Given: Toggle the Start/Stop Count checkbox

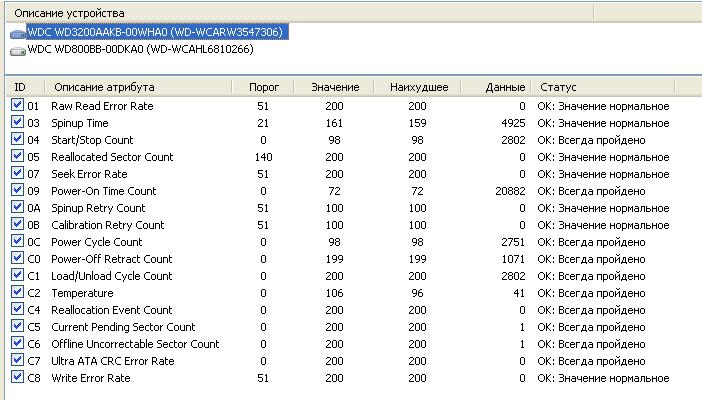Looking at the screenshot, I should pyautogui.click(x=17, y=139).
